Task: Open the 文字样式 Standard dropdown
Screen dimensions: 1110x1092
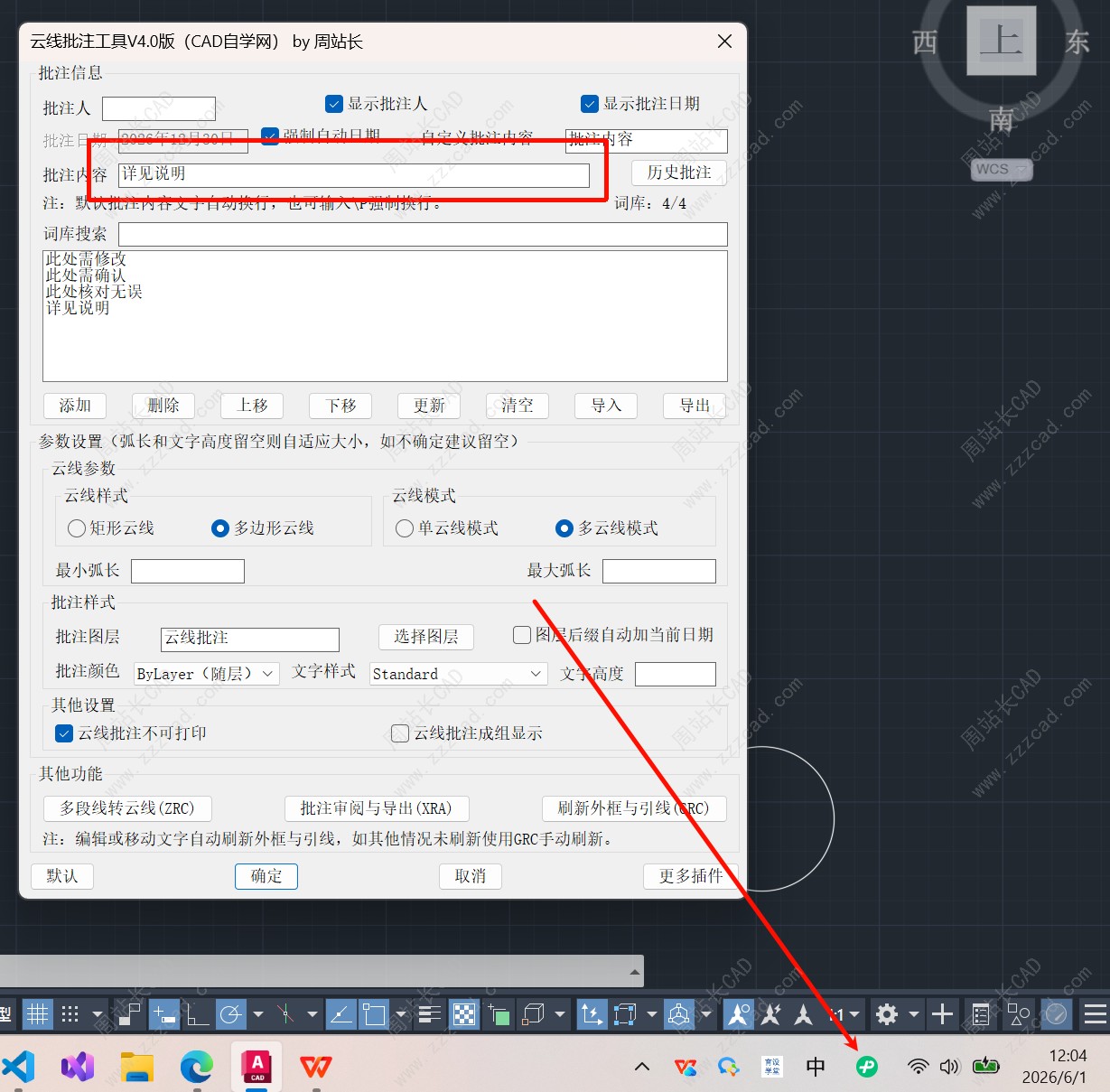Action: click(x=458, y=674)
